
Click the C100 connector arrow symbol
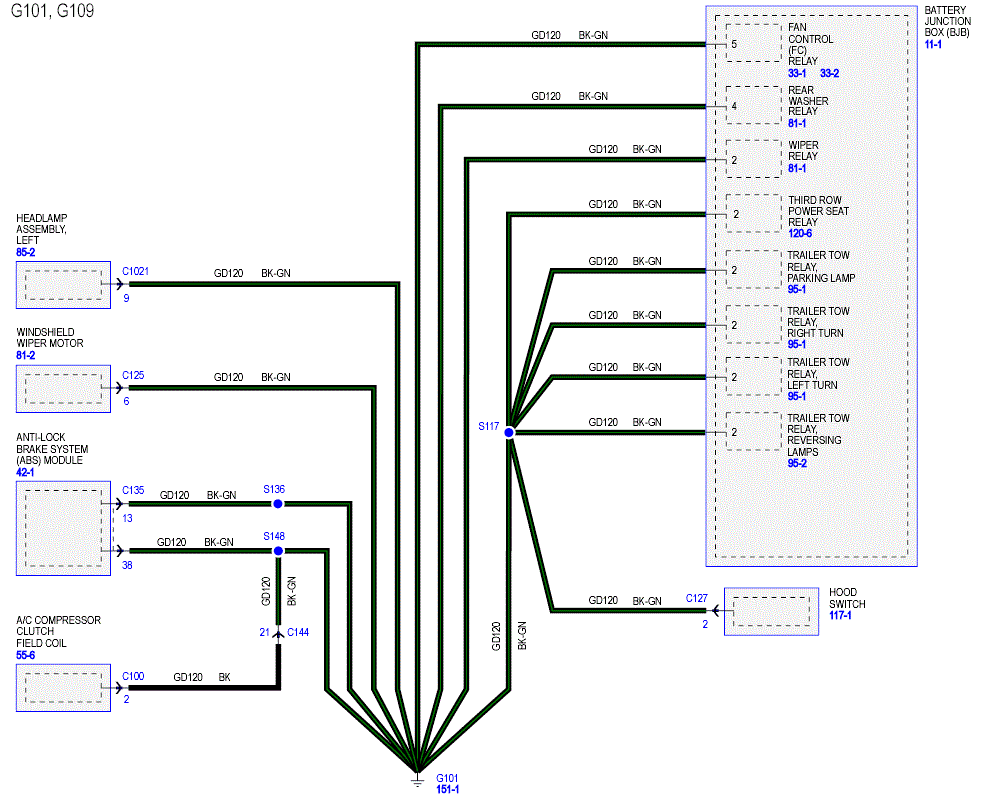click(119, 688)
